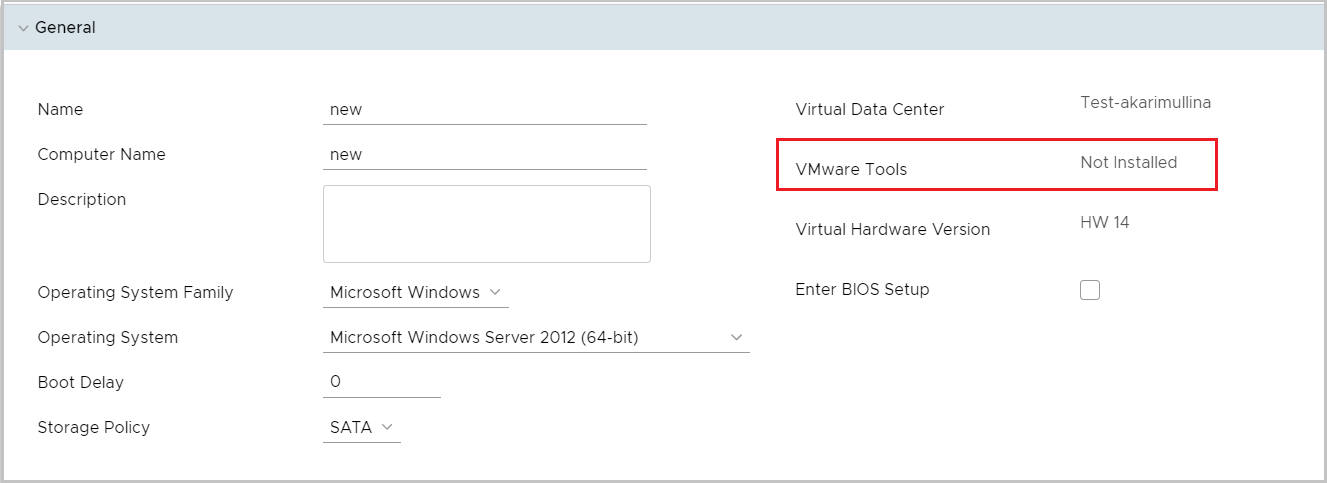Click the Virtual Hardware Version label
This screenshot has height=483, width=1327.
892,230
